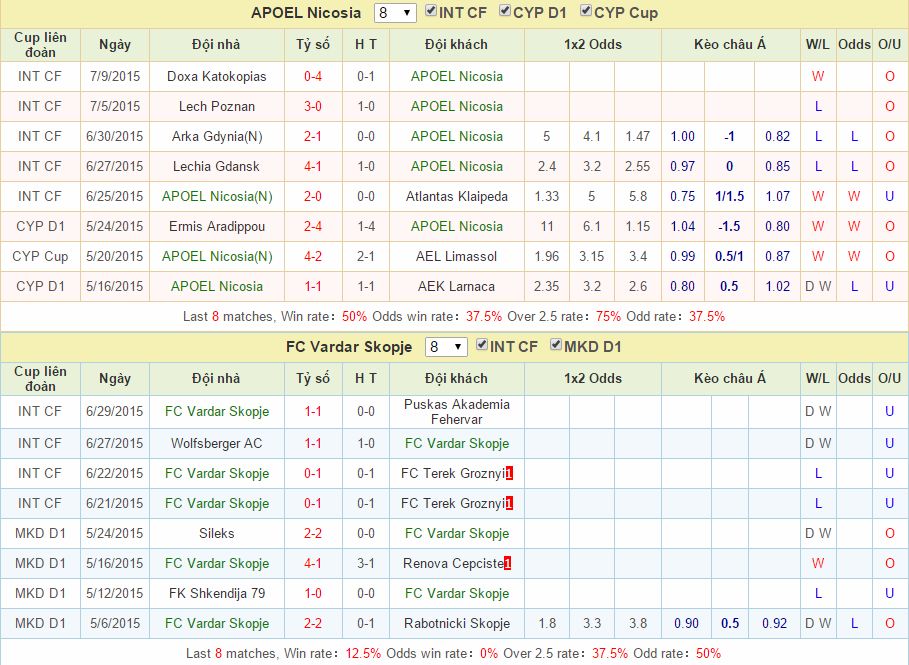Click the 4-2 score against AEL Limassol

tap(313, 256)
